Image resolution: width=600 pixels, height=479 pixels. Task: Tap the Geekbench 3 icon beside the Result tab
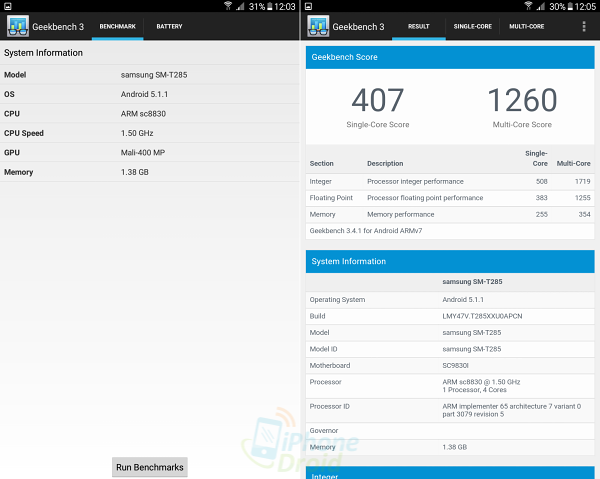click(x=316, y=26)
